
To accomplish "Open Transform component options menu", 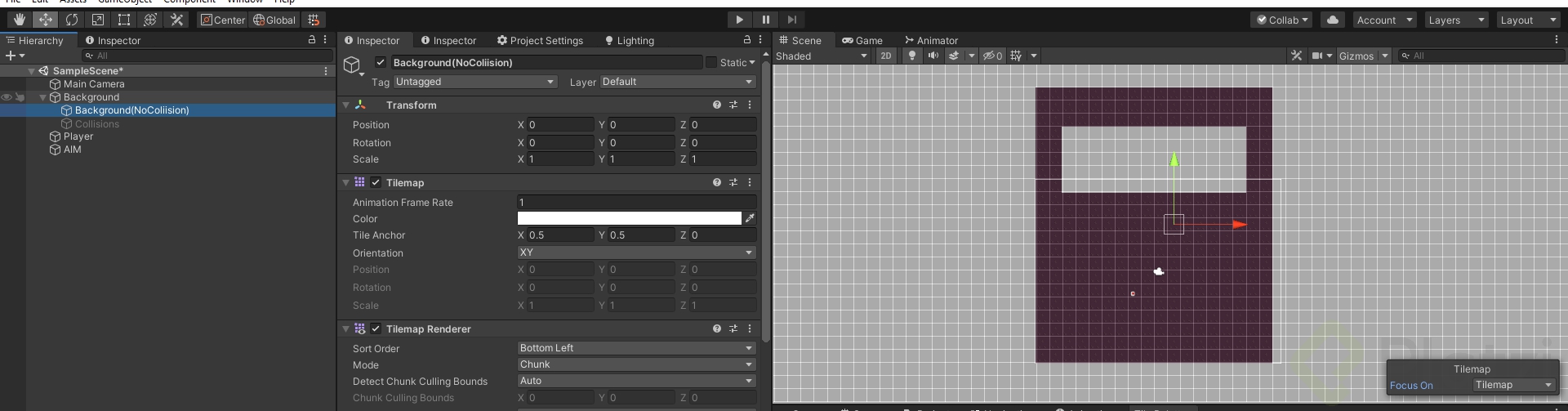I will point(749,105).
